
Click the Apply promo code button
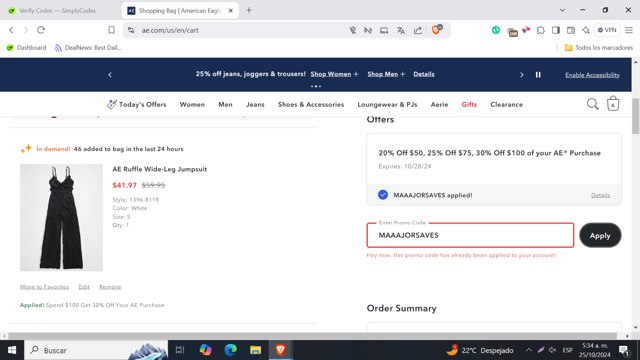coord(600,236)
